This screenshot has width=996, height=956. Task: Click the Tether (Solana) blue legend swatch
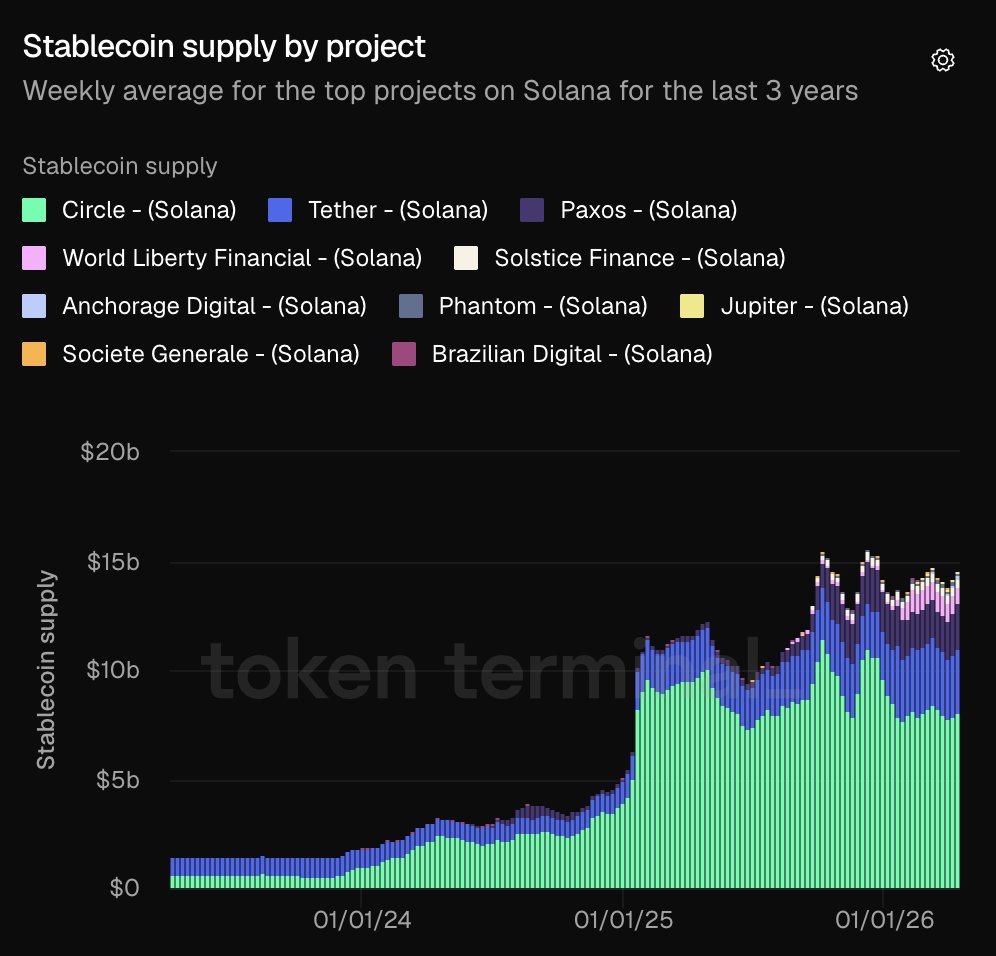(x=281, y=210)
